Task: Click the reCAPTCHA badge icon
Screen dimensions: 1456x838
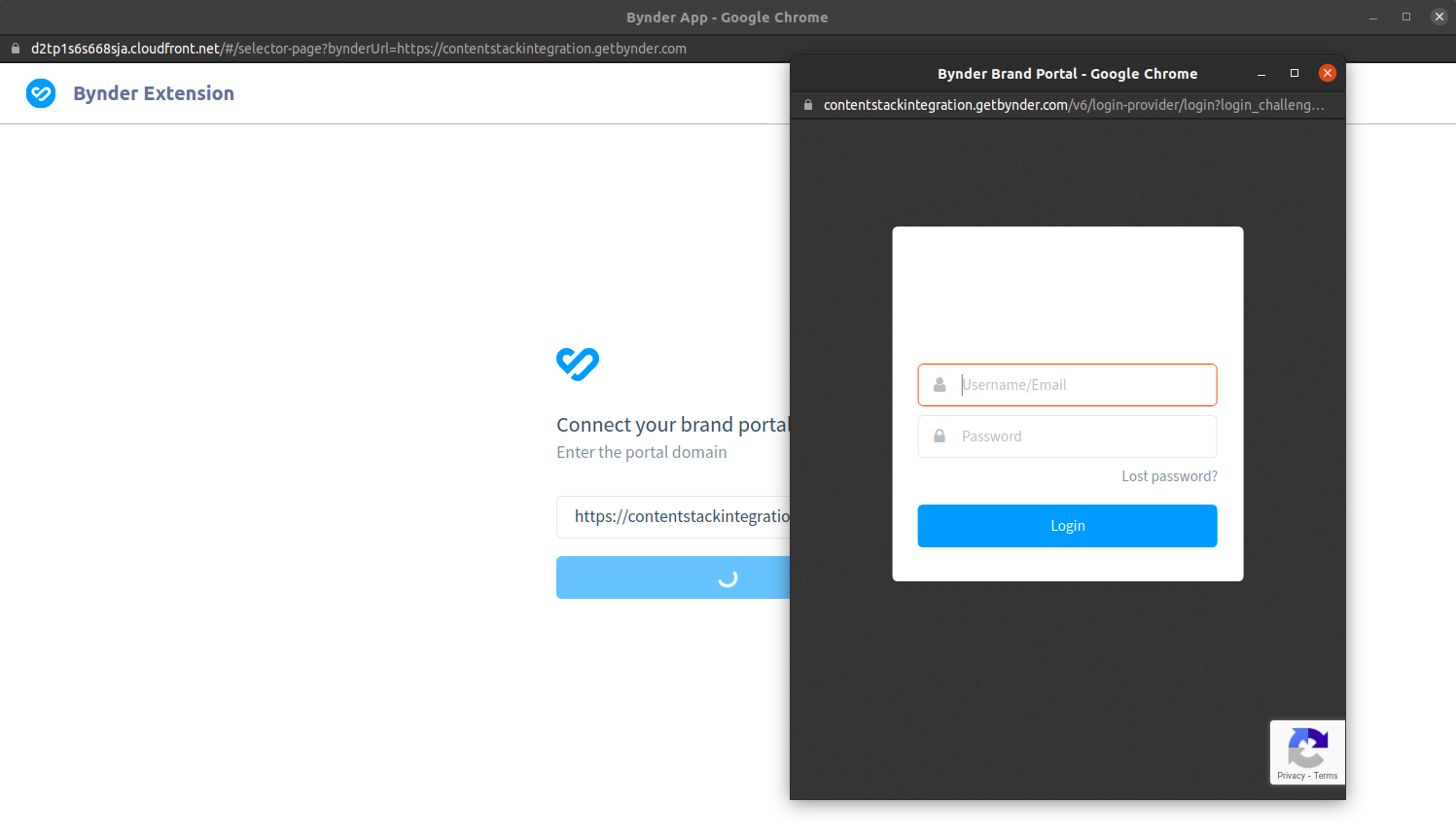Action: pyautogui.click(x=1307, y=748)
